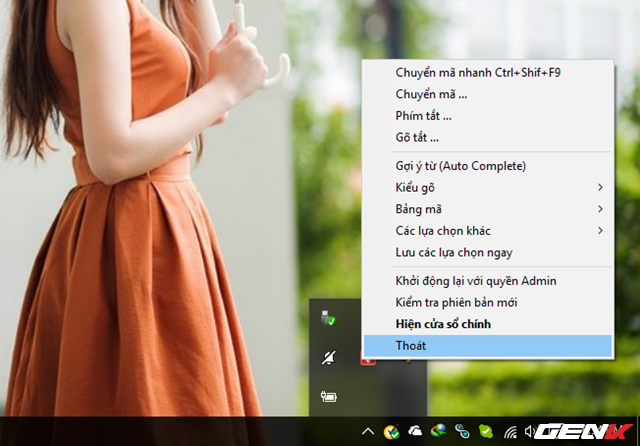Open the Chuyển mã ... option
Screen dimensions: 640x446
(488, 94)
